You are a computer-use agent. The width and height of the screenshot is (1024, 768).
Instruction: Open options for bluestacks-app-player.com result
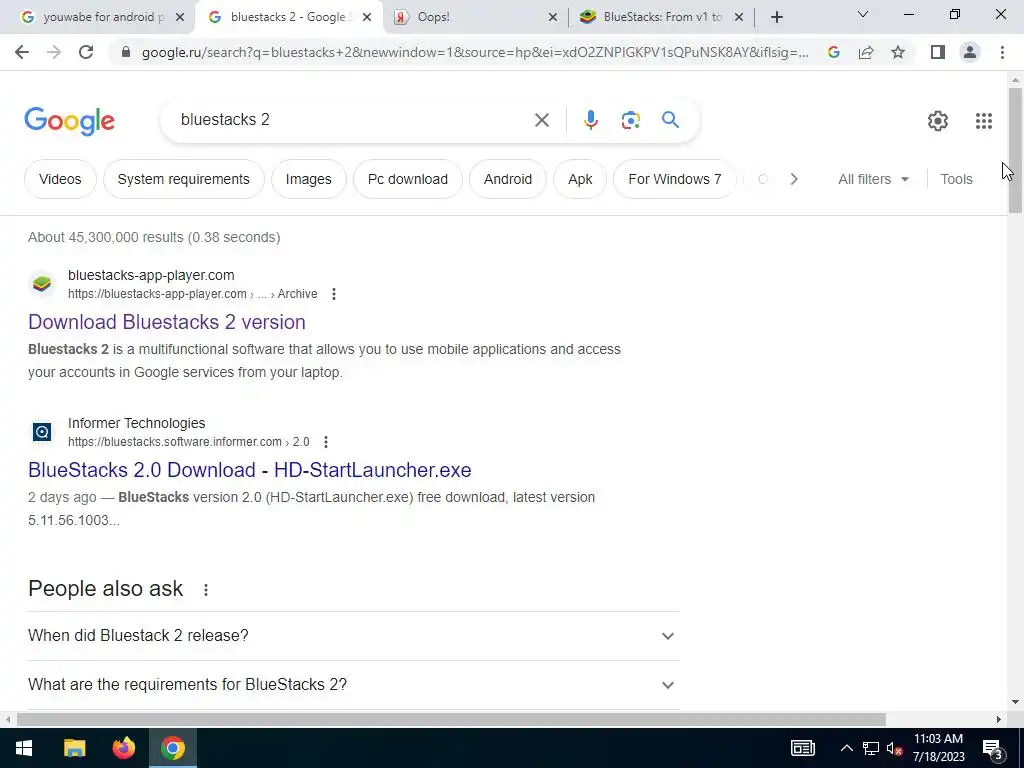(334, 294)
